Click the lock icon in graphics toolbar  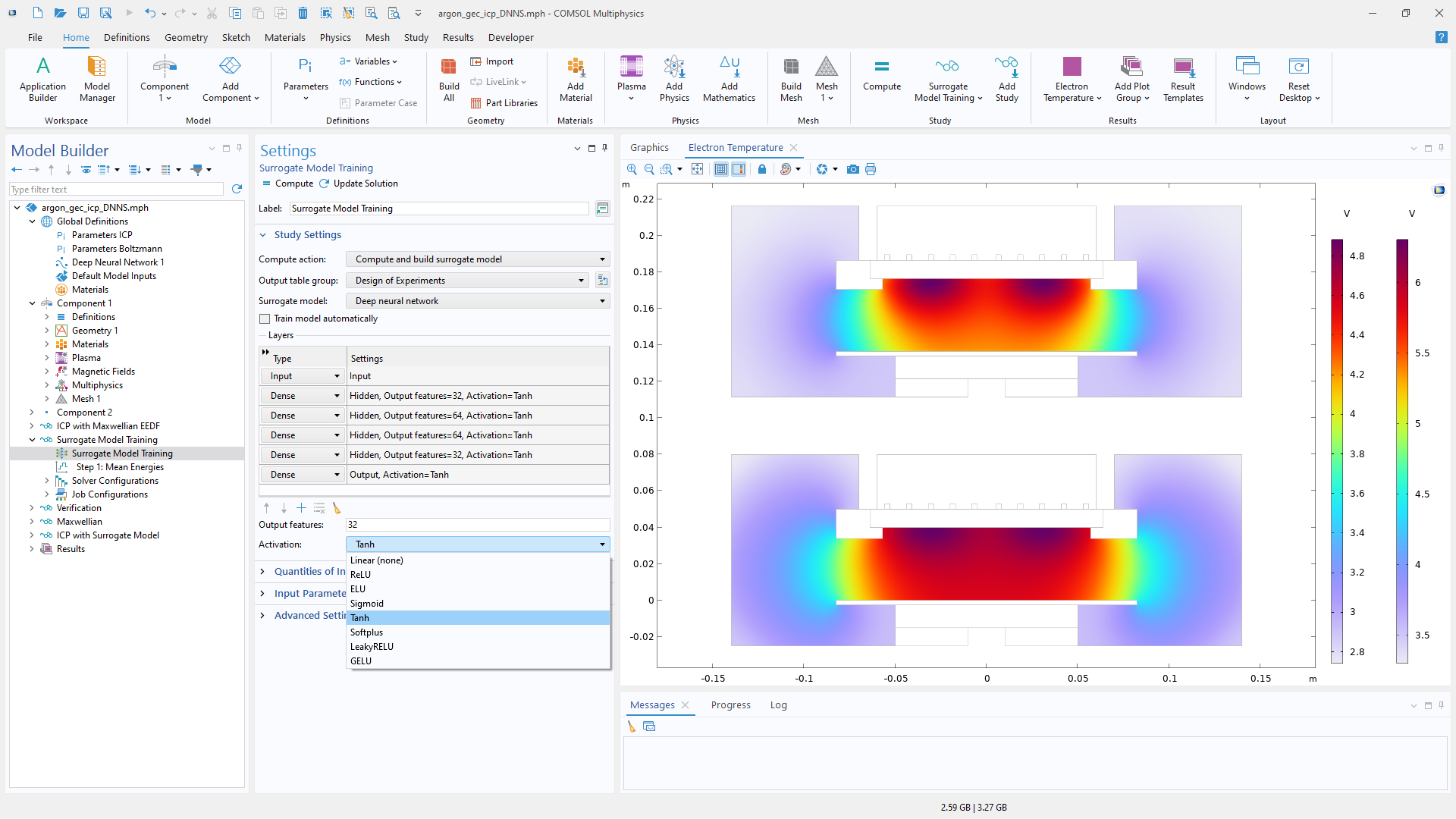[762, 169]
